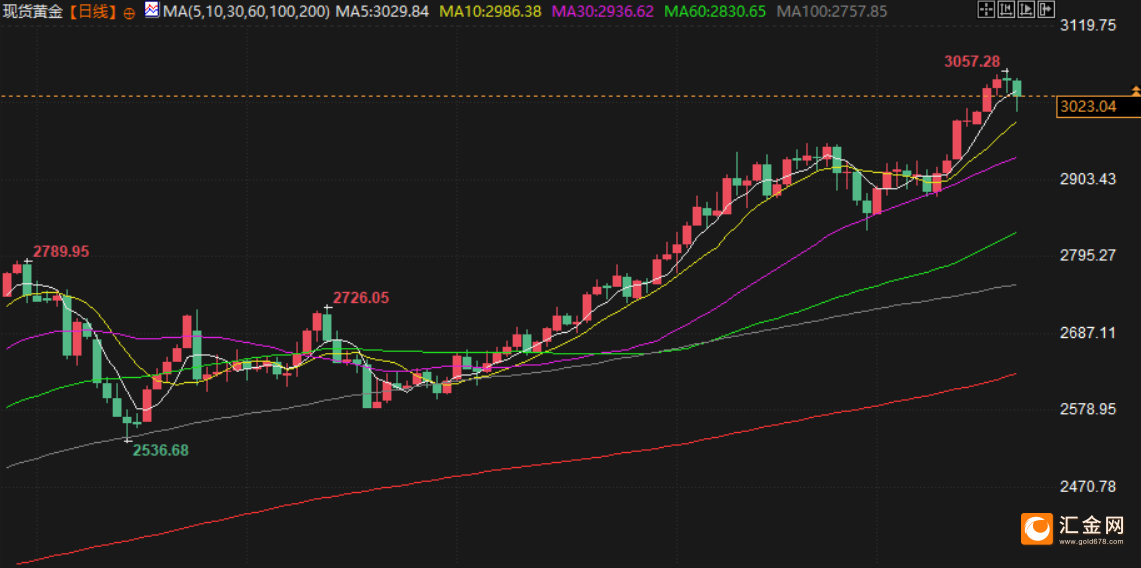1141x568 pixels.
Task: Click the 2578.95 axis price label
Action: (x=1089, y=409)
